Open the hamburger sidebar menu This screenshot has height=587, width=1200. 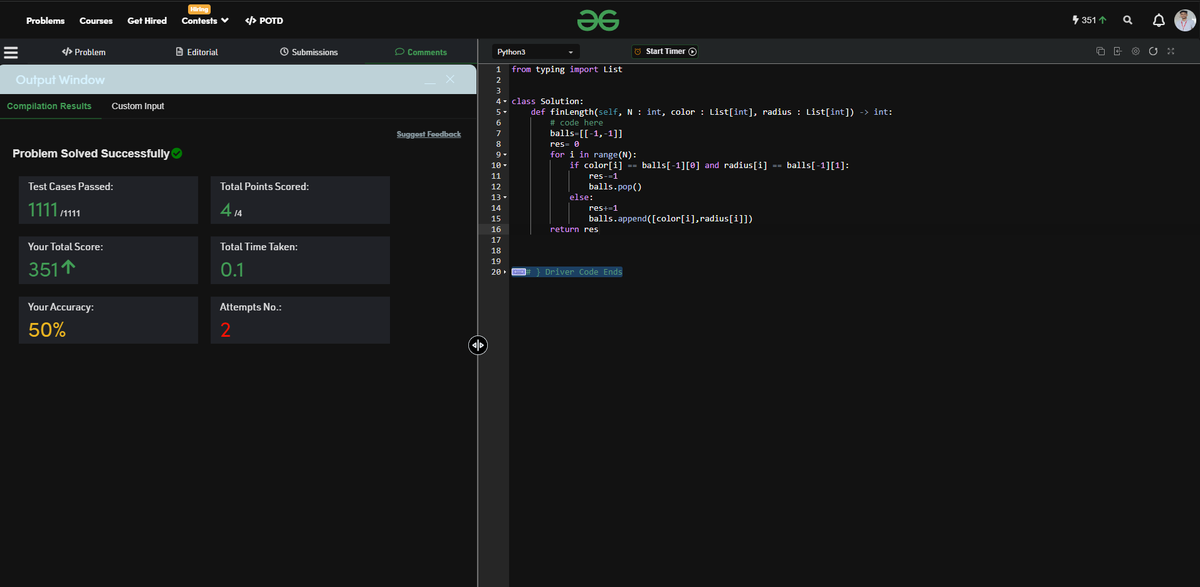[12, 52]
